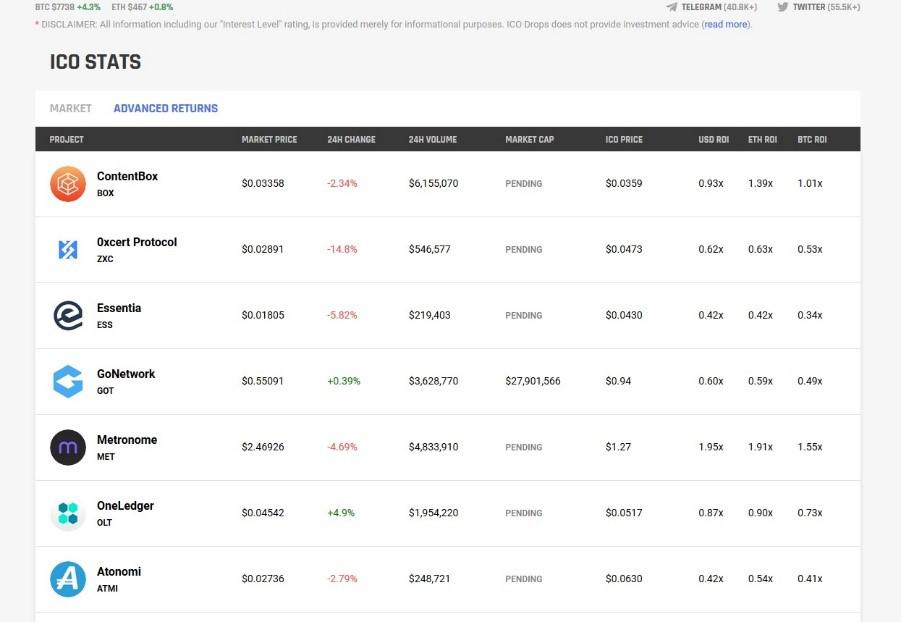Open the Twitter (55.5K+) link

[x=819, y=7]
